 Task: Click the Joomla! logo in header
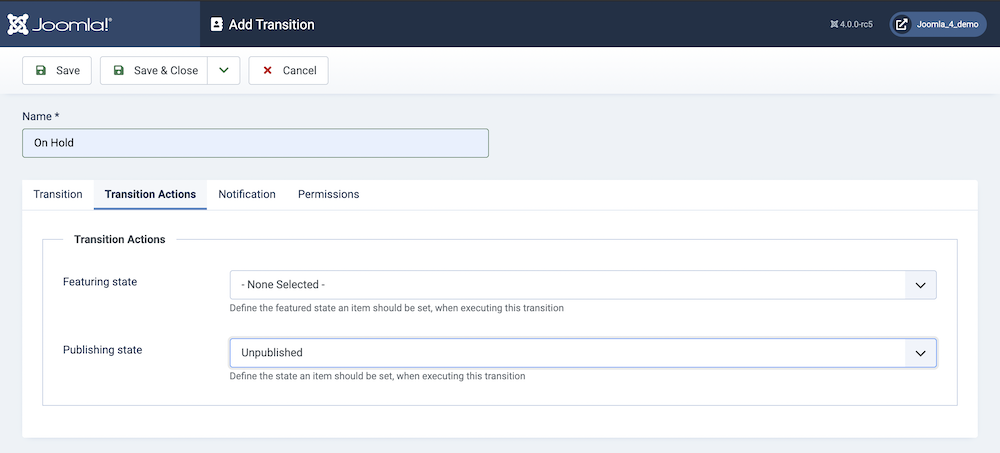(x=59, y=24)
